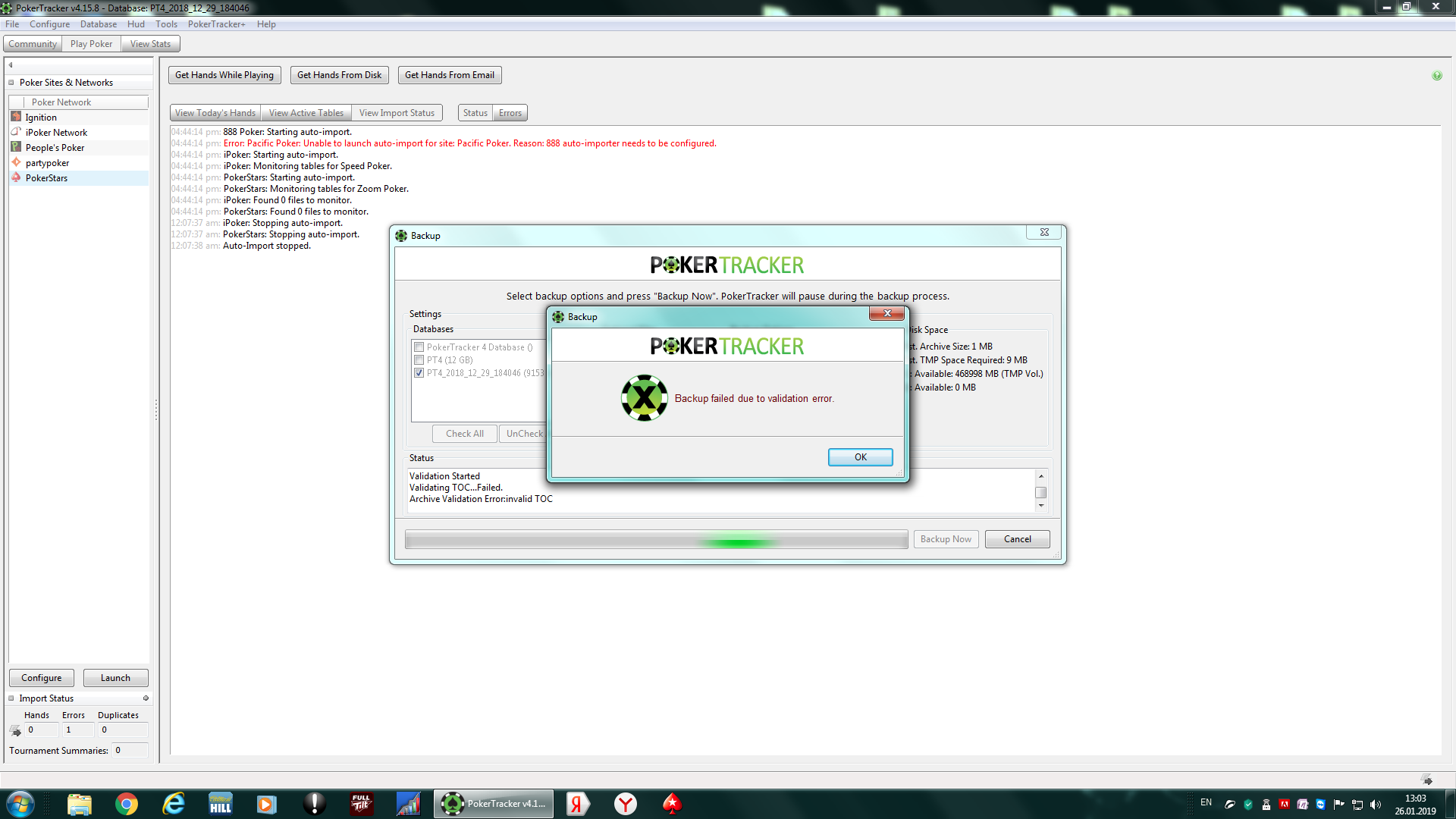The width and height of the screenshot is (1456, 819).
Task: Switch to the View Stats tab
Action: [x=150, y=44]
